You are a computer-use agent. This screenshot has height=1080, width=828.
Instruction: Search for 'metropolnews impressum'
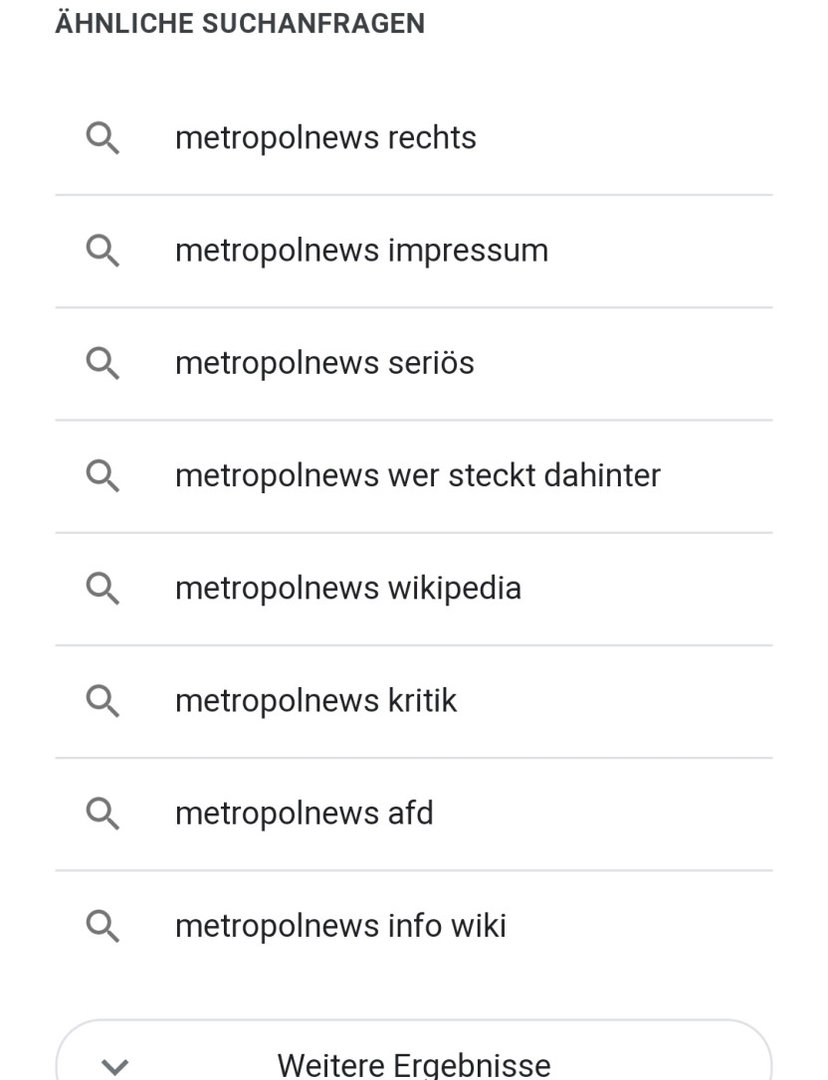point(361,250)
